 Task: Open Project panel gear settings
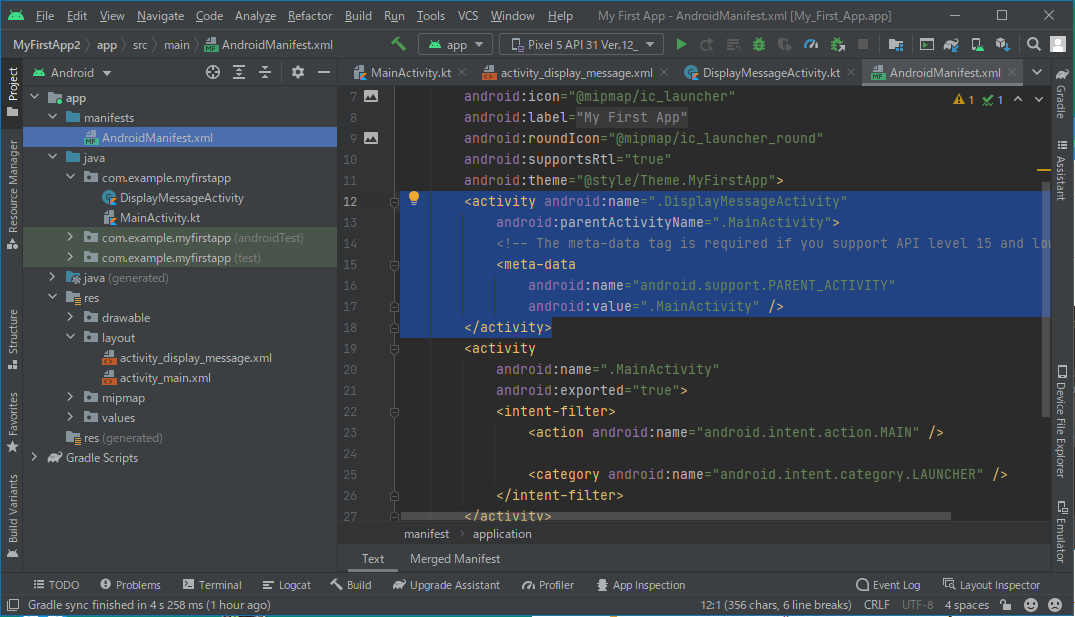coord(297,73)
